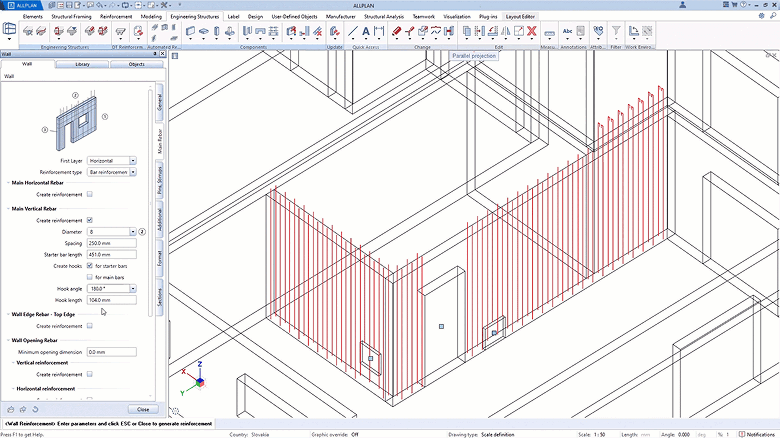Select the Text tool 'A' icon
The height and width of the screenshot is (438, 780).
coord(366,32)
